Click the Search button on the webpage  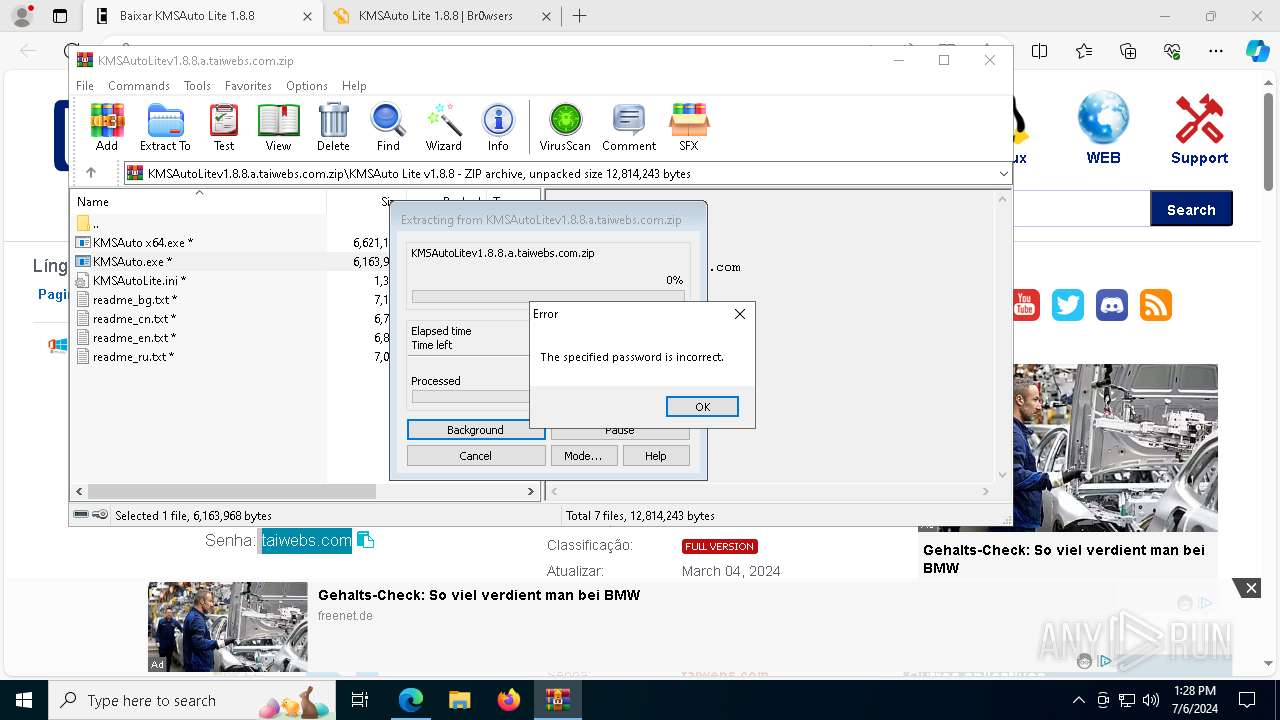tap(1191, 209)
